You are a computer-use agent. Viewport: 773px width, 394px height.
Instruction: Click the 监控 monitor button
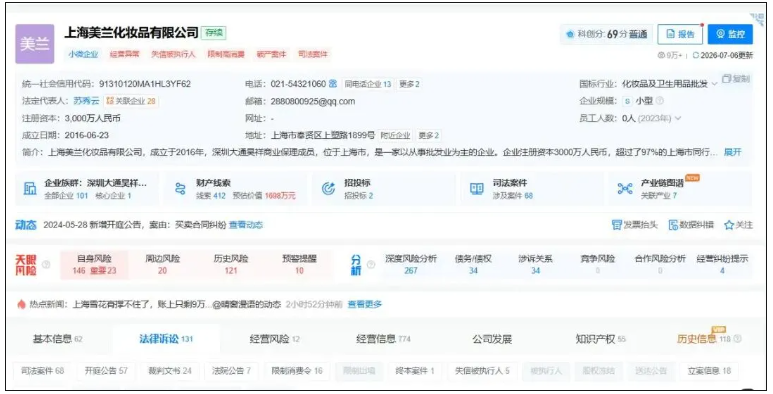coord(730,34)
